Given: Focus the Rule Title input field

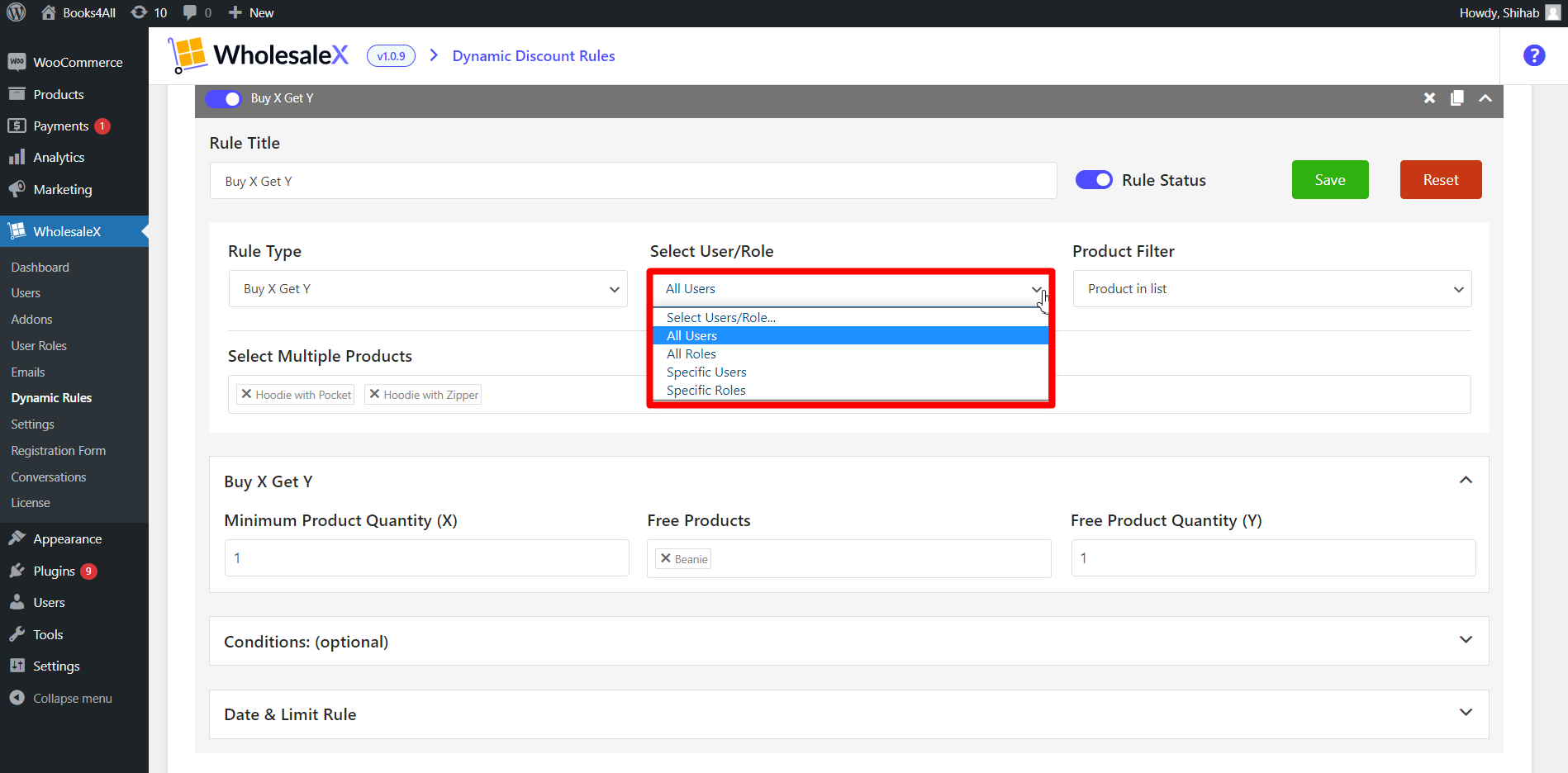Looking at the screenshot, I should pos(633,181).
